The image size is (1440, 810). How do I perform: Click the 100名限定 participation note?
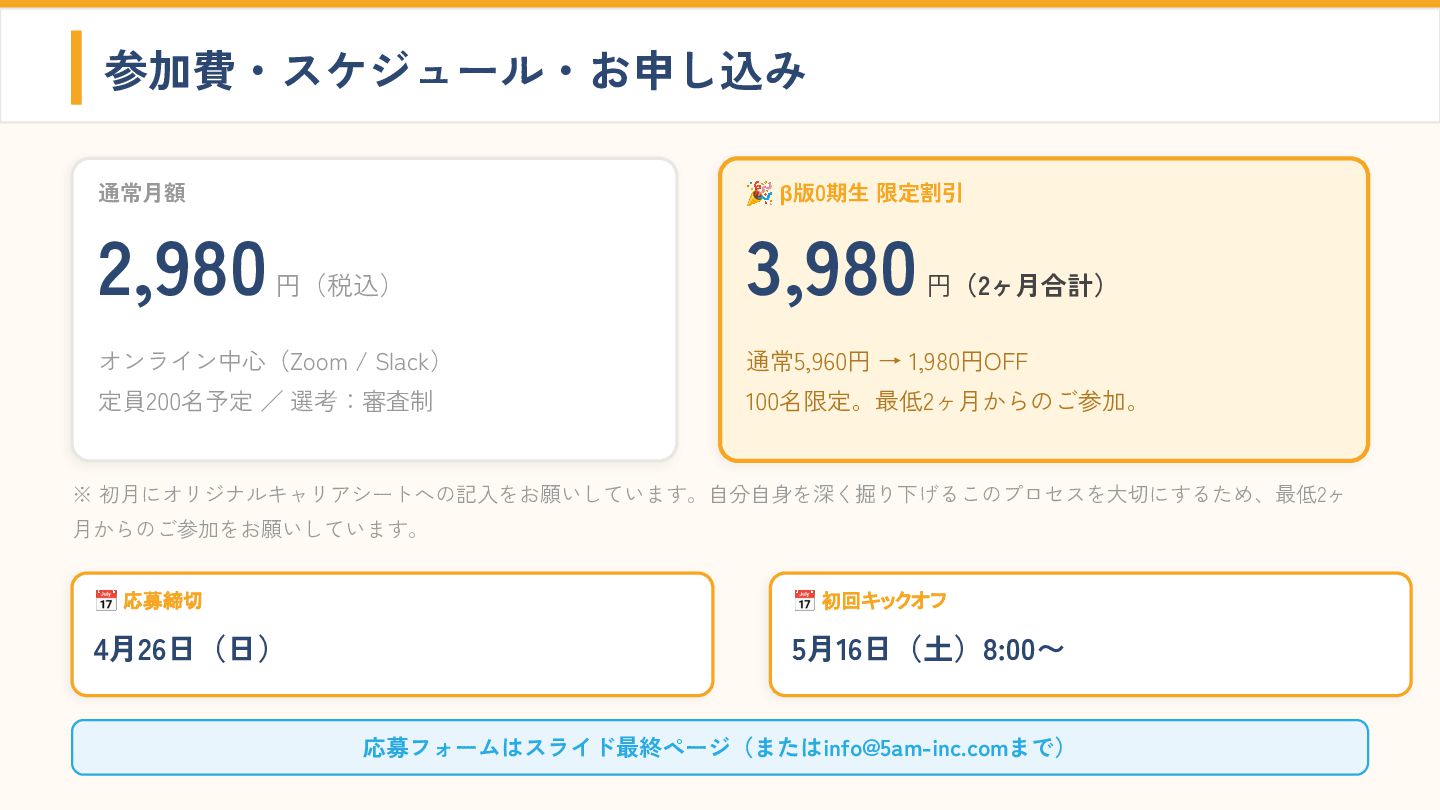point(942,402)
